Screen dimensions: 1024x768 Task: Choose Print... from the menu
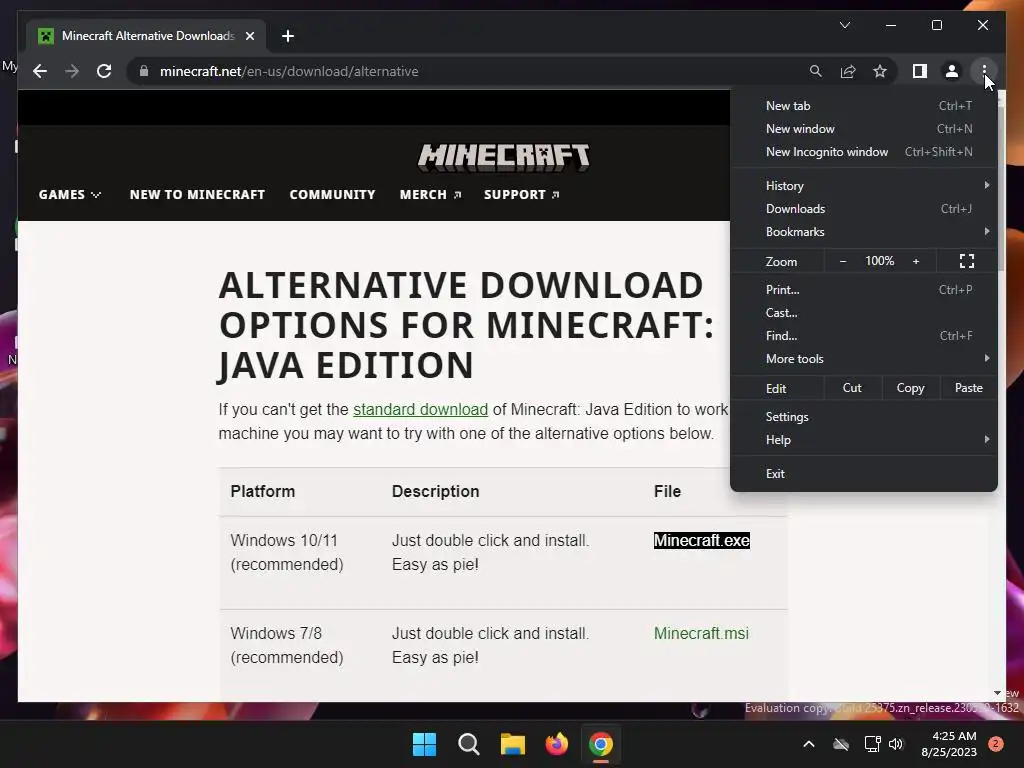click(864, 289)
